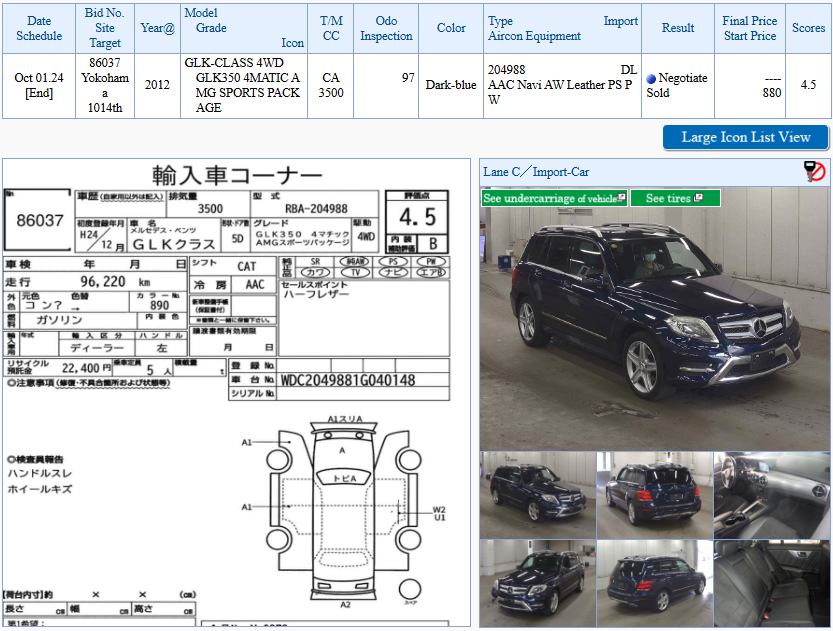The height and width of the screenshot is (631, 833).
Task: Click external link icon beside See tires
Action: coord(698,198)
